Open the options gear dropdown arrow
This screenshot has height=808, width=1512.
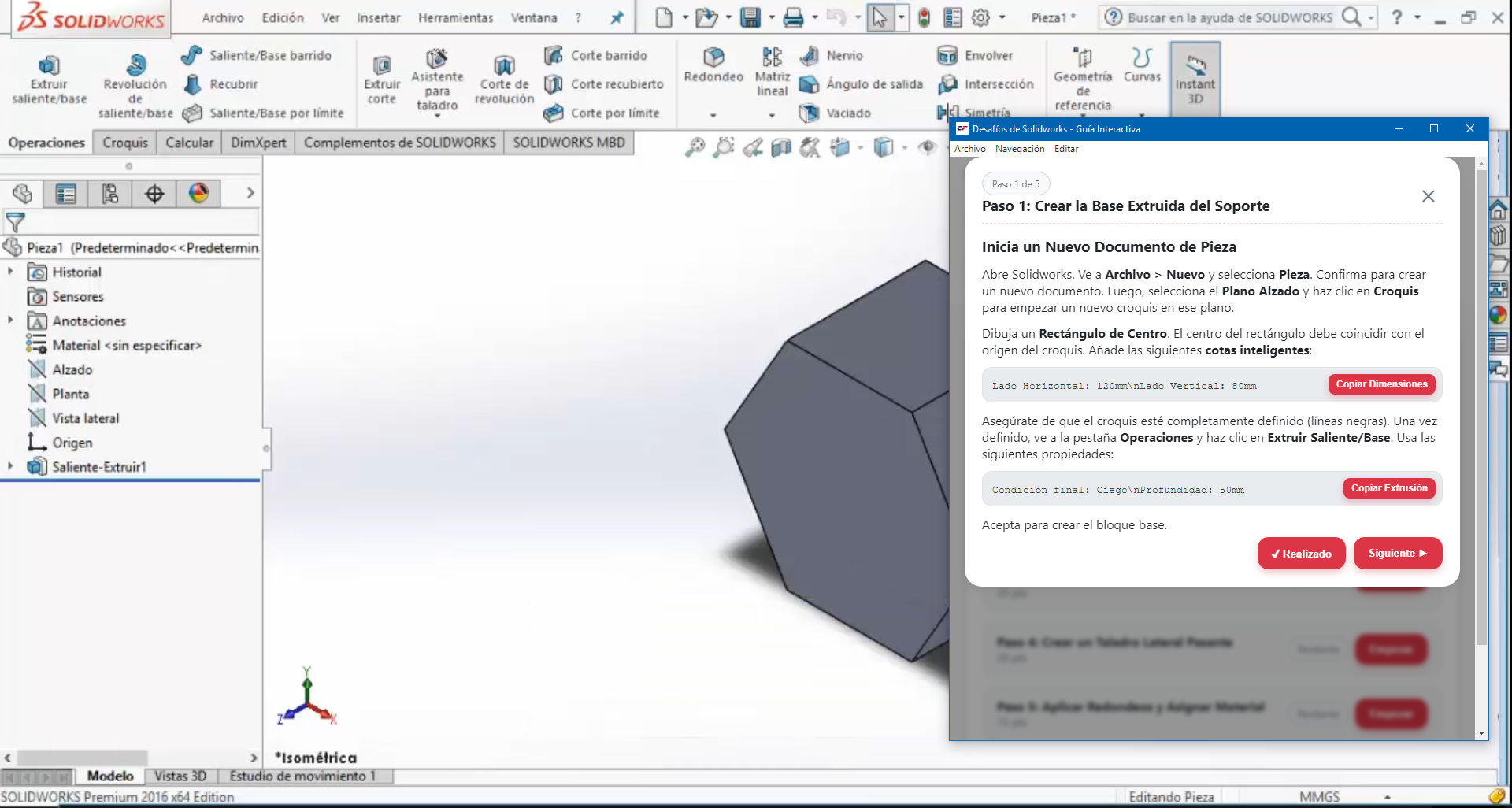pos(1002,17)
